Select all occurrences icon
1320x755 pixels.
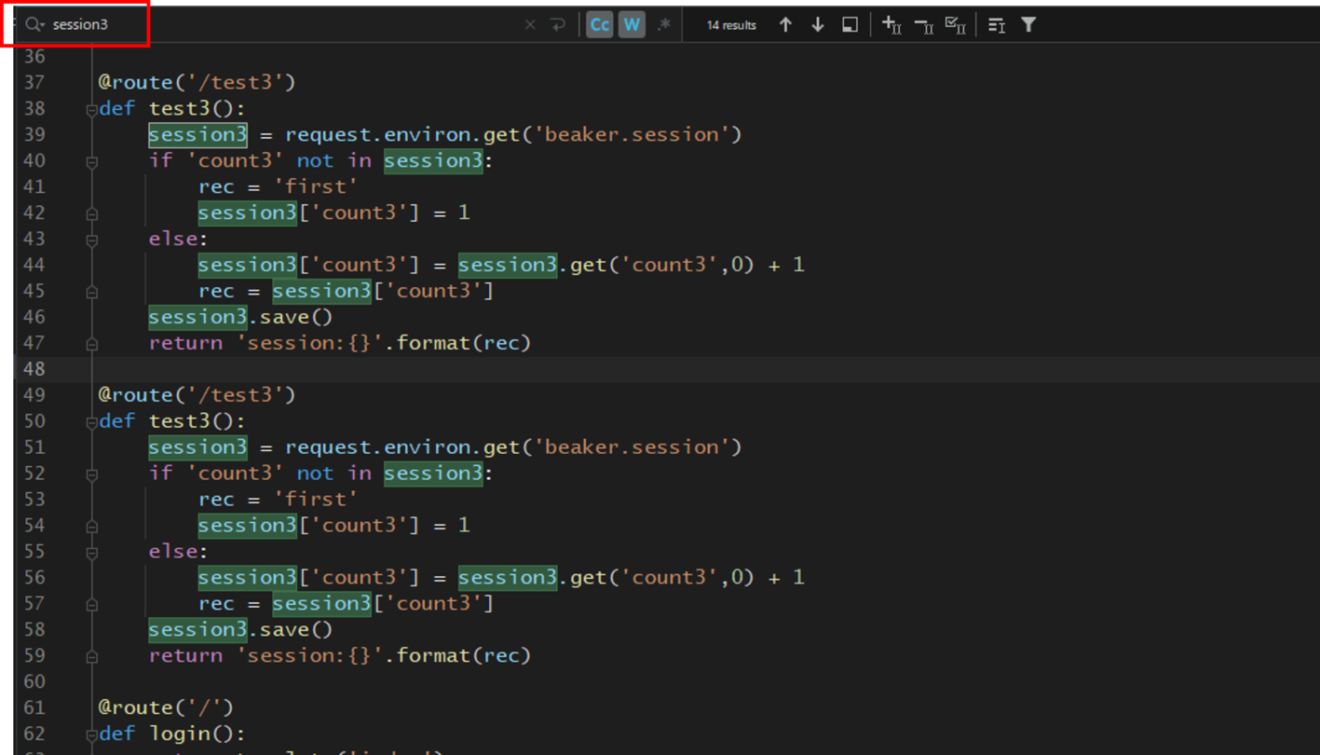pos(956,25)
